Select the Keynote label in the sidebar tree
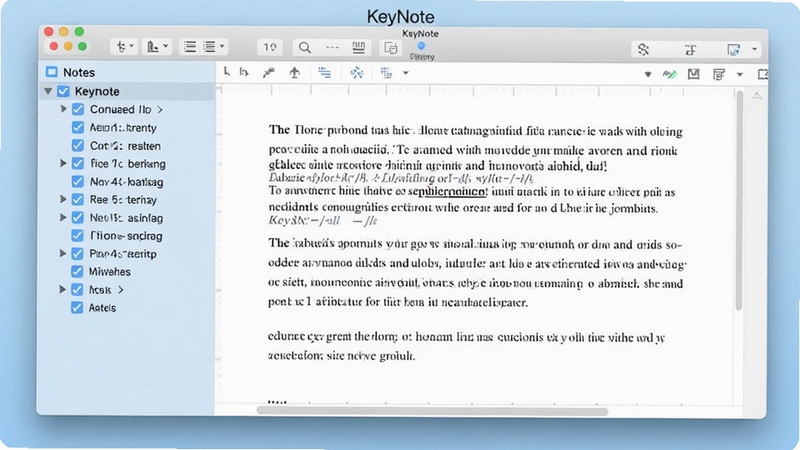The width and height of the screenshot is (800, 450). tap(97, 91)
